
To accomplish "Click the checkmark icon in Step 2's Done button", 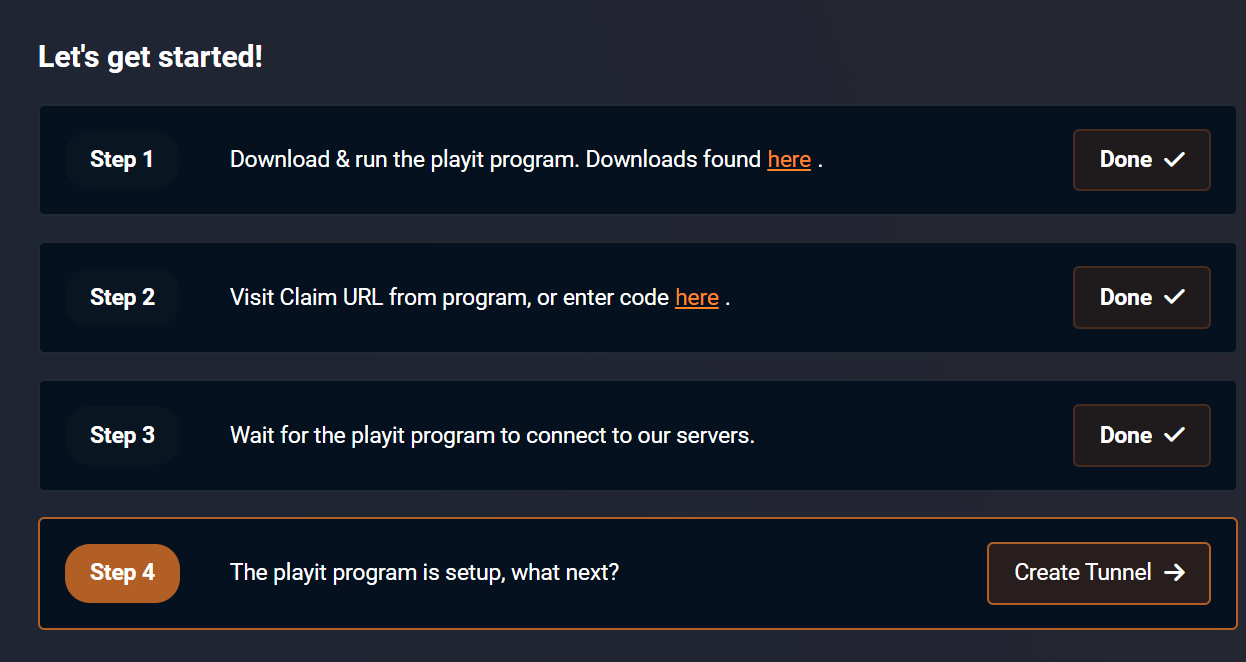I will tap(1175, 297).
